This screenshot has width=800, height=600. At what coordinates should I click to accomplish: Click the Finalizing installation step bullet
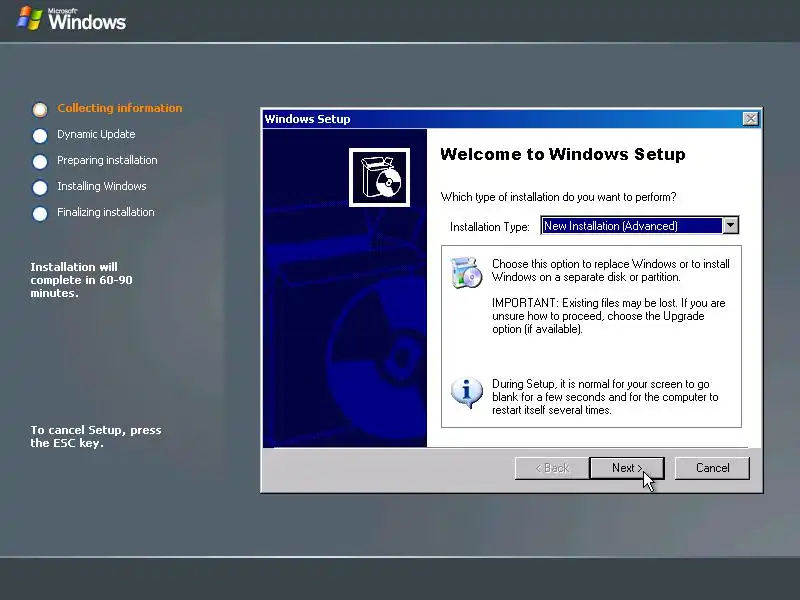tap(40, 213)
